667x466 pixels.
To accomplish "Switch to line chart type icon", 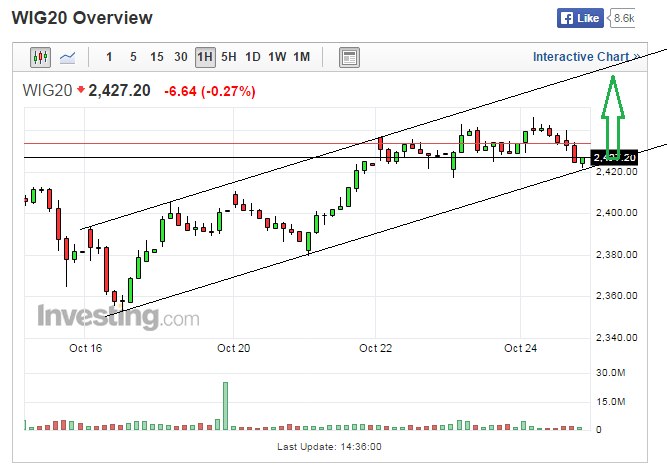I will tap(68, 58).
